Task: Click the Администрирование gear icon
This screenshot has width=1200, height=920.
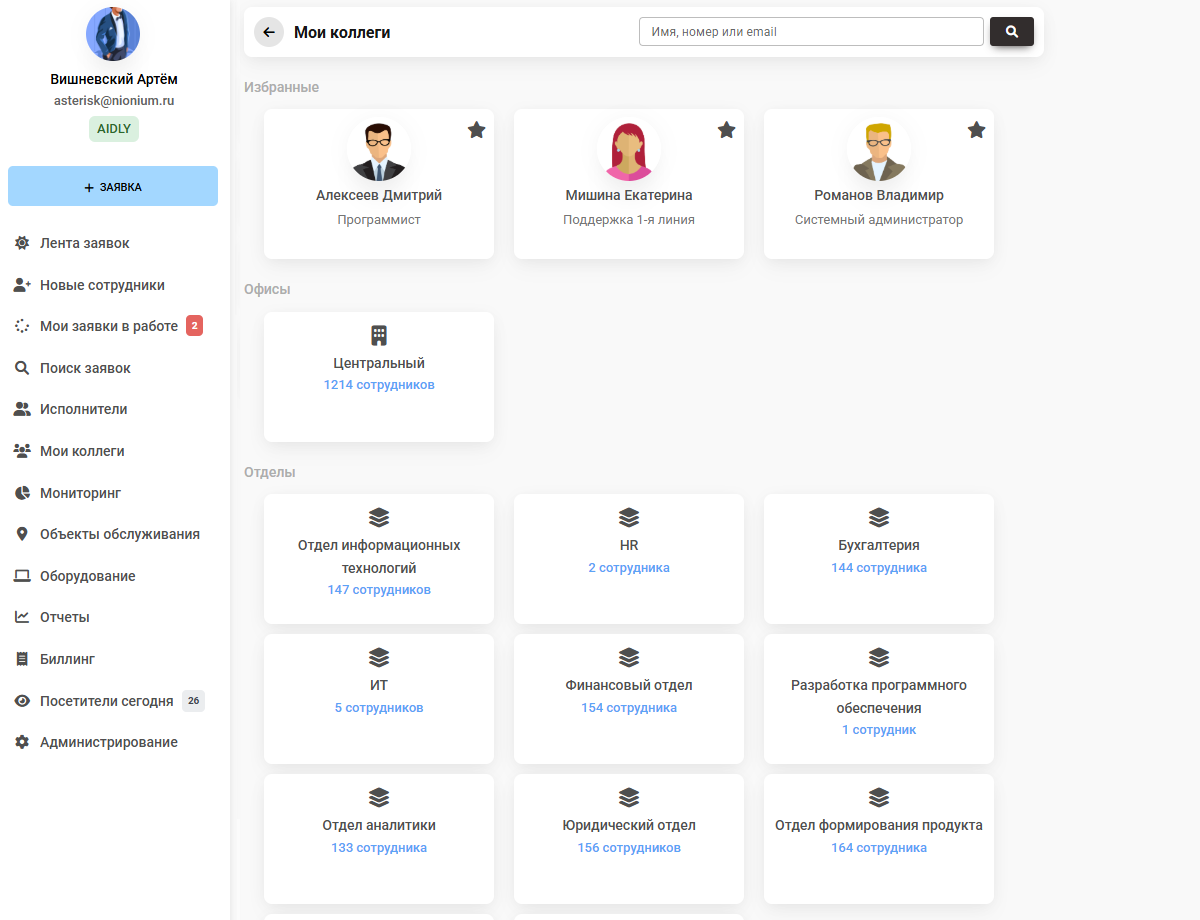Action: point(22,742)
